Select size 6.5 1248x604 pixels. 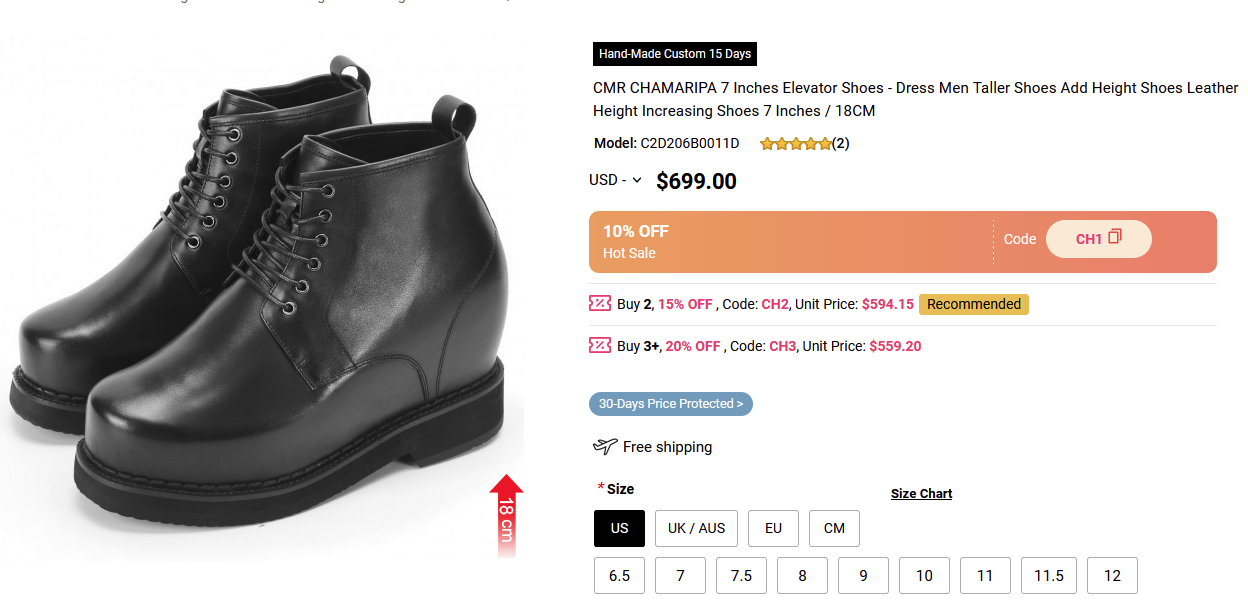tap(619, 576)
